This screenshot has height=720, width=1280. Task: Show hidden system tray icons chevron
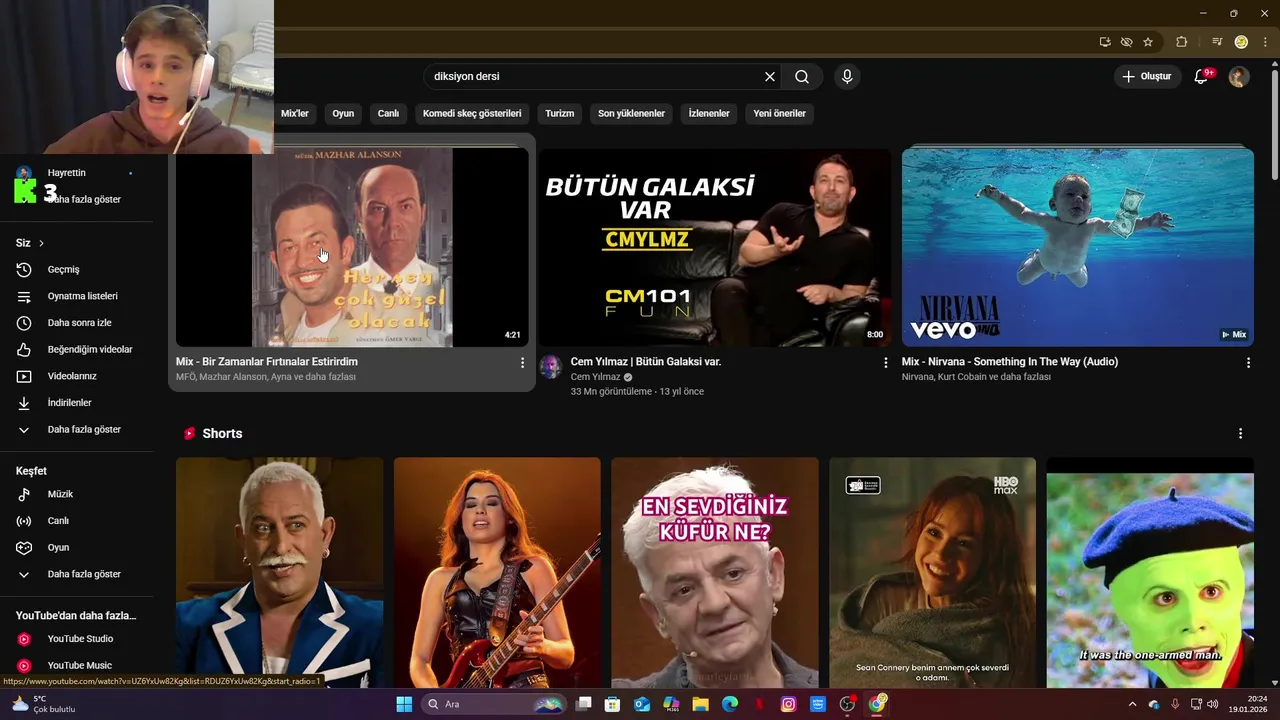(1132, 704)
